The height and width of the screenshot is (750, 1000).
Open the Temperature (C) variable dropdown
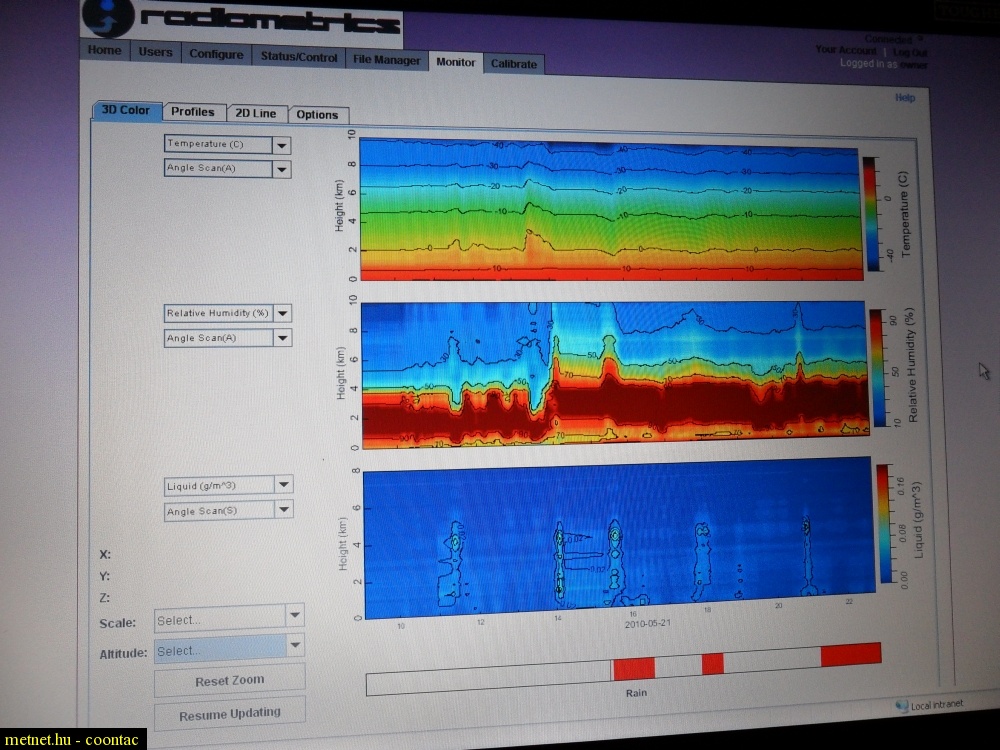(282, 145)
